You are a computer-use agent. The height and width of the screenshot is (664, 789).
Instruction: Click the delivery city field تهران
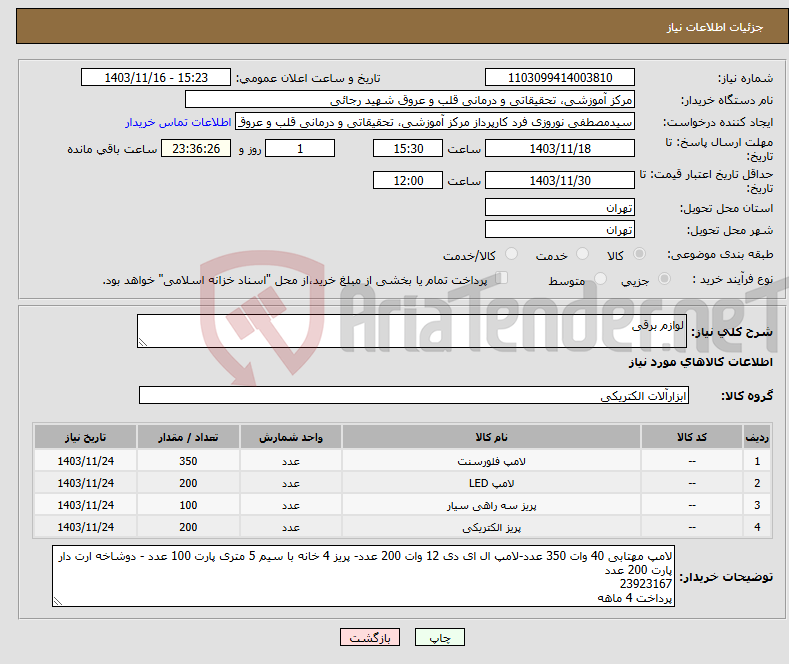560,229
